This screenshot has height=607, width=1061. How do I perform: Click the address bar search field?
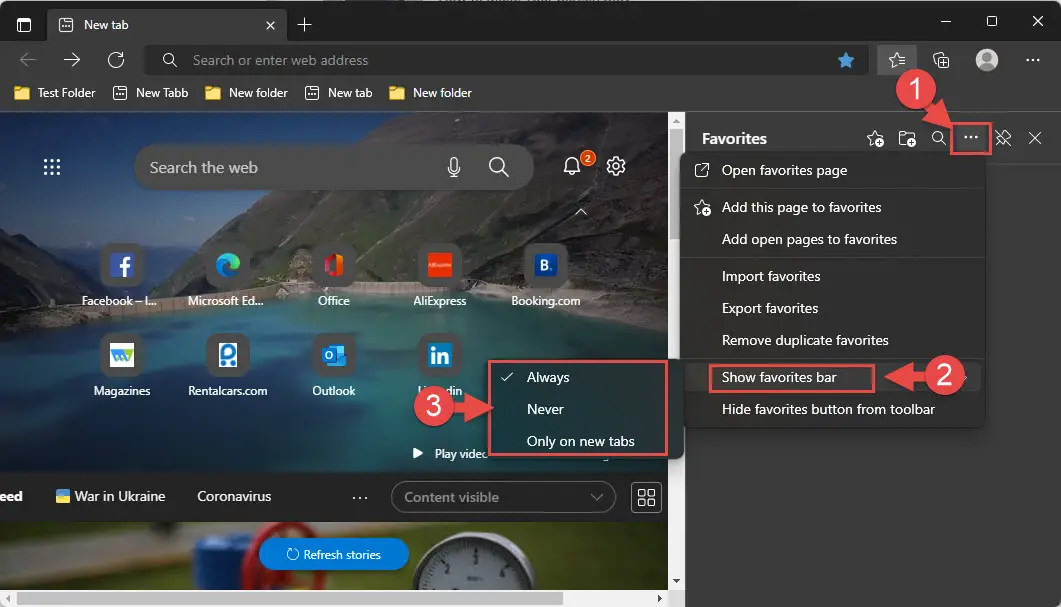pyautogui.click(x=507, y=60)
